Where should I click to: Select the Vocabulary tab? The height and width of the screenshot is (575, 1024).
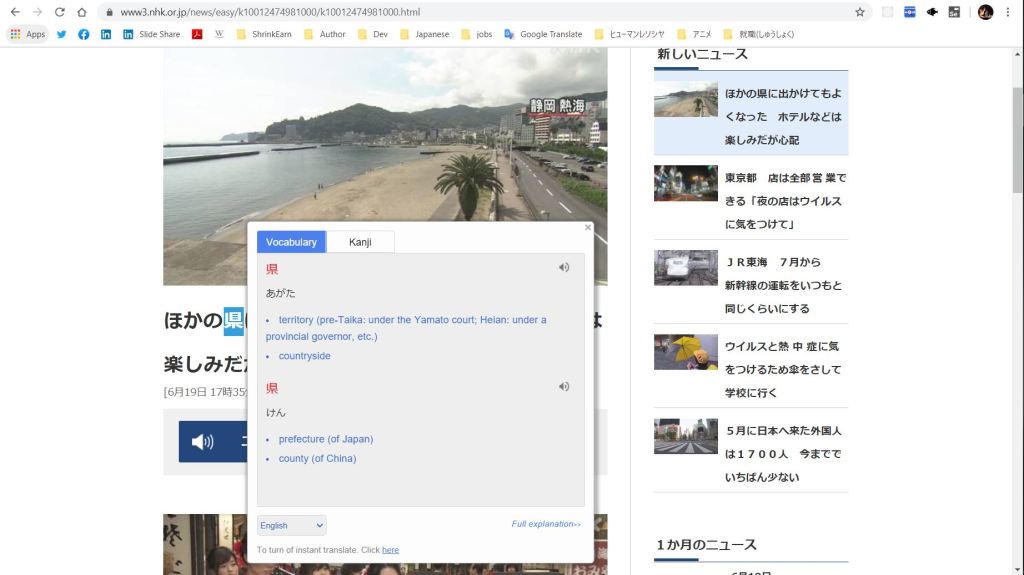(291, 242)
